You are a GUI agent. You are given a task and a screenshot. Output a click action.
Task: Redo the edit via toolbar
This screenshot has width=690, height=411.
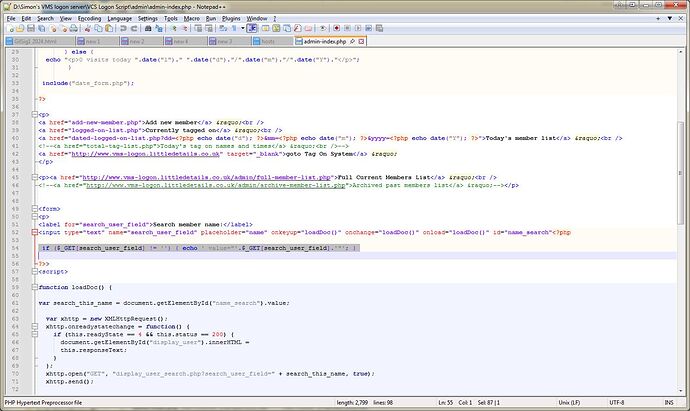tap(134, 28)
